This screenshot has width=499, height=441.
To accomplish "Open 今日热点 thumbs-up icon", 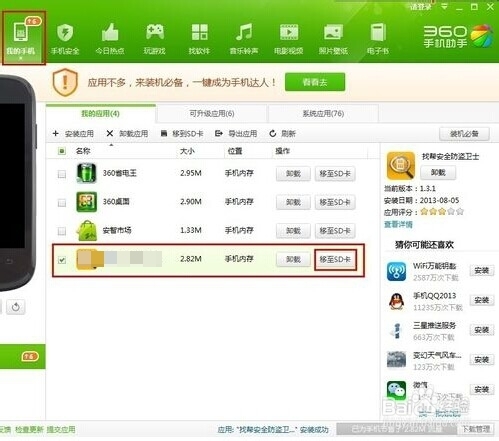I will tap(110, 33).
